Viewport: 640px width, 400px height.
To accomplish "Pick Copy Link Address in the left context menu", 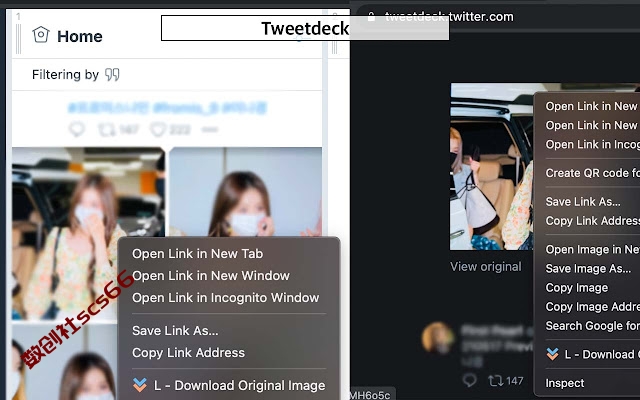I will click(188, 353).
